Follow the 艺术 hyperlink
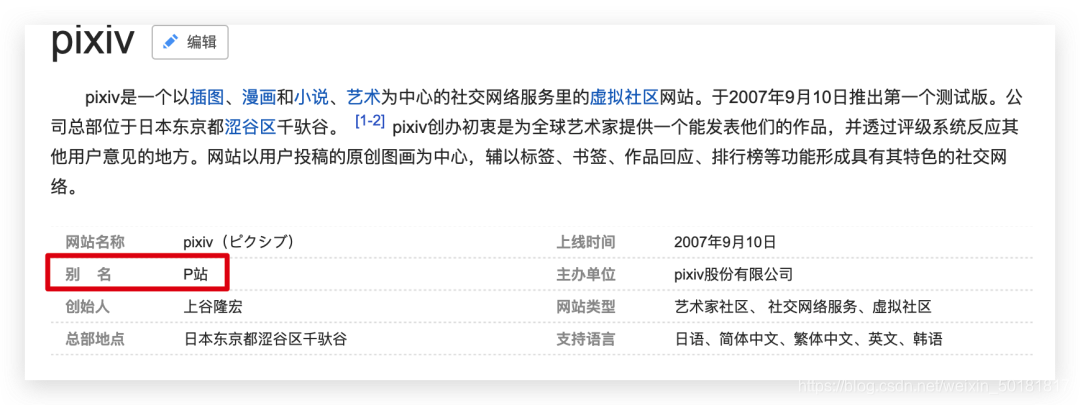The image size is (1080, 405). pyautogui.click(x=364, y=98)
